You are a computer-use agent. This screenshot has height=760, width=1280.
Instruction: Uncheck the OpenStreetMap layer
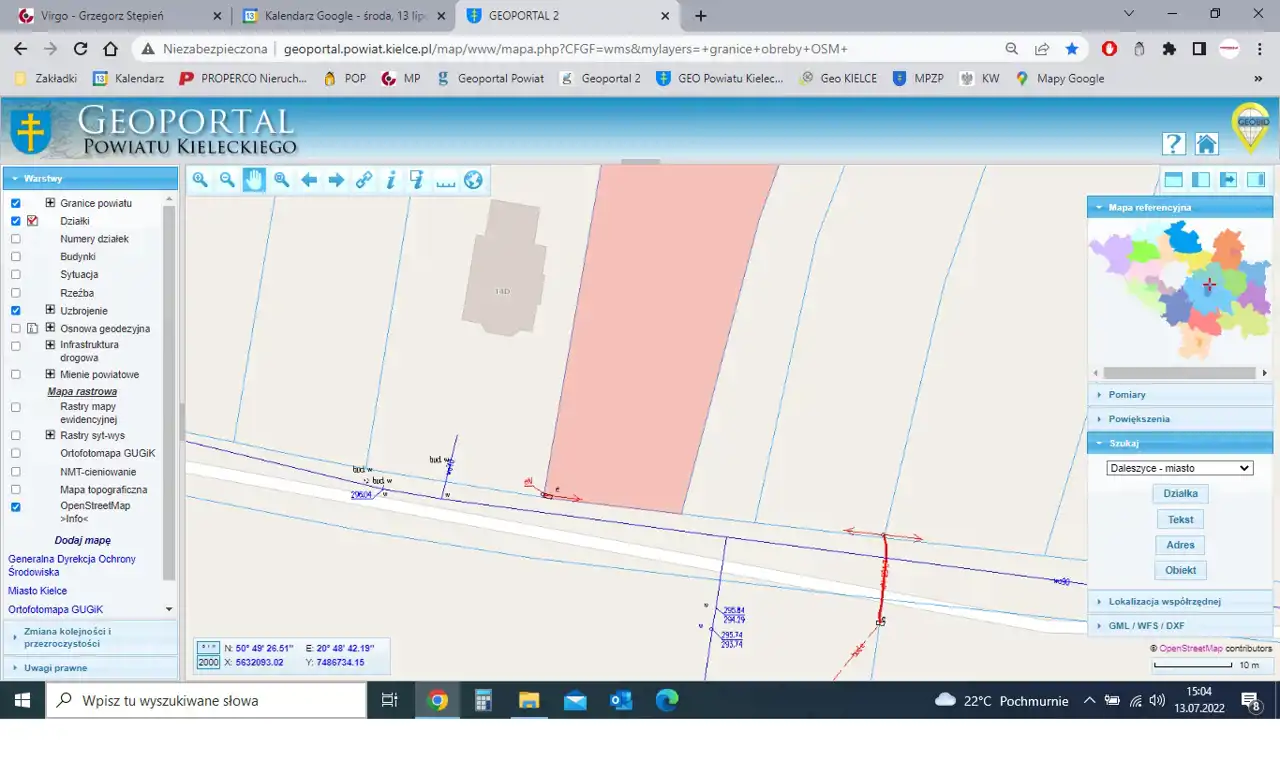(x=16, y=507)
